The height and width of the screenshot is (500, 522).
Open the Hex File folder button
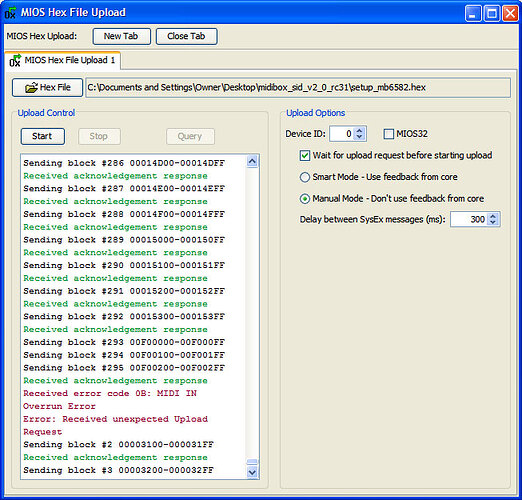(47, 88)
